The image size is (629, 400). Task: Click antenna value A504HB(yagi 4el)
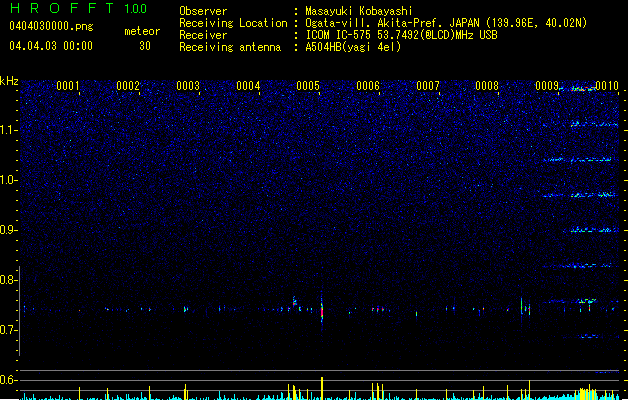click(353, 47)
